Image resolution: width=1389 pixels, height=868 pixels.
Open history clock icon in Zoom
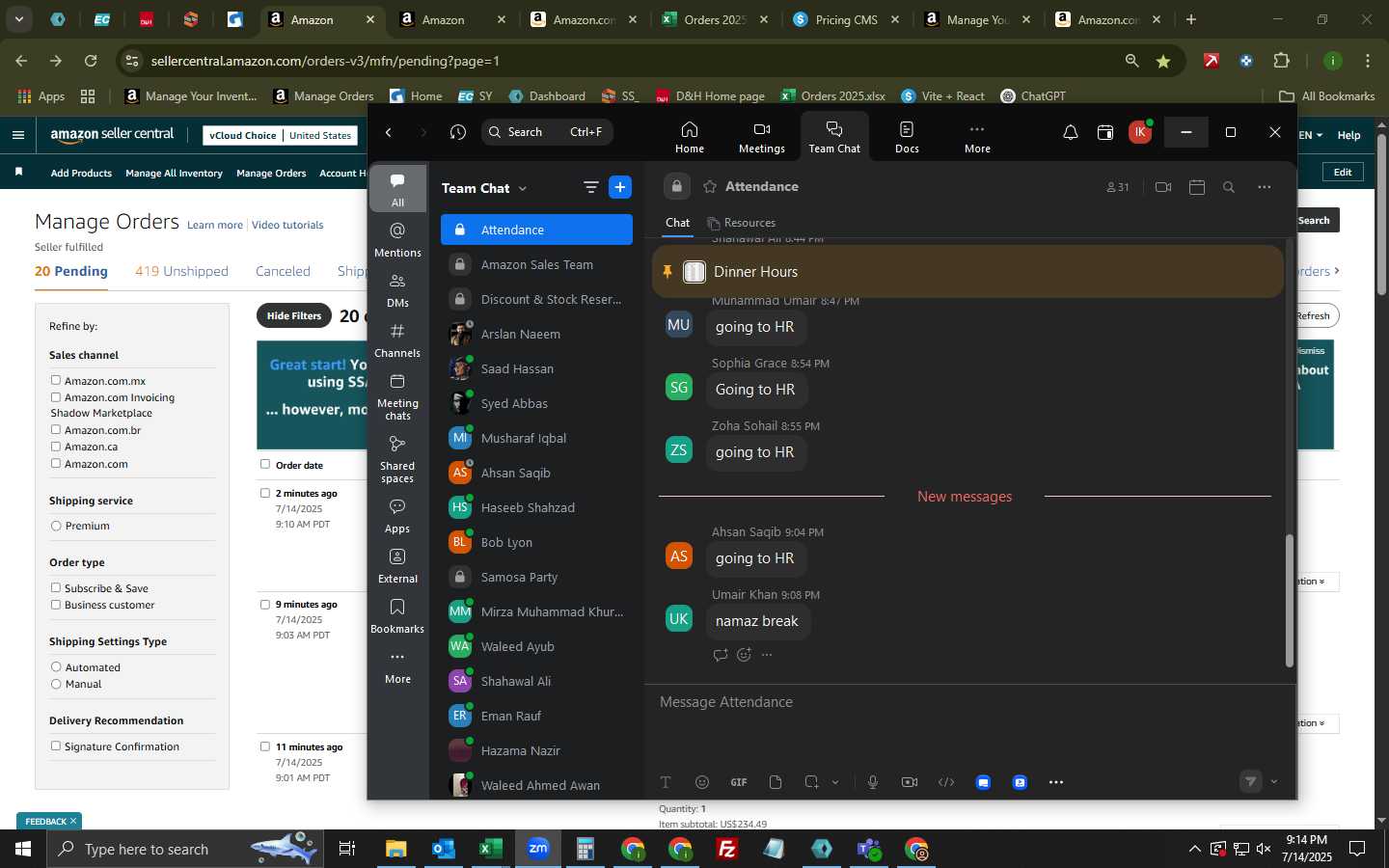pos(458,132)
